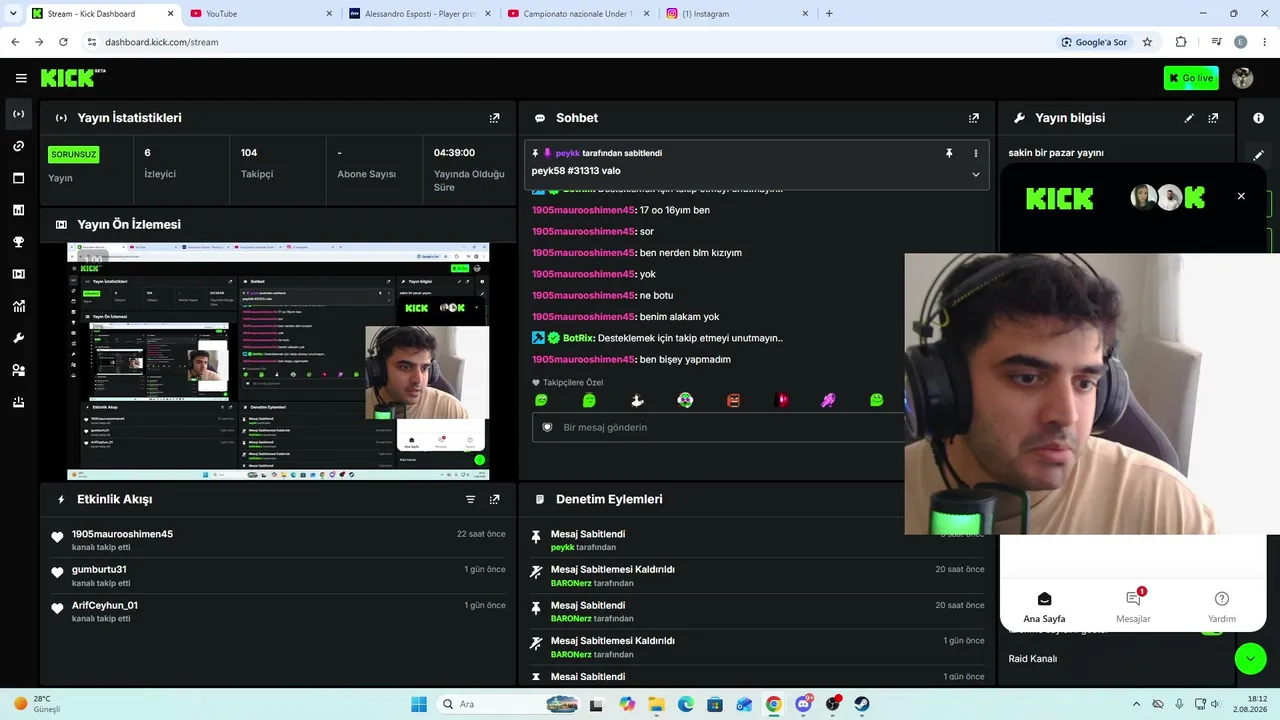This screenshot has width=1280, height=720.
Task: Open the Stream section in the sidebar
Action: (x=18, y=114)
